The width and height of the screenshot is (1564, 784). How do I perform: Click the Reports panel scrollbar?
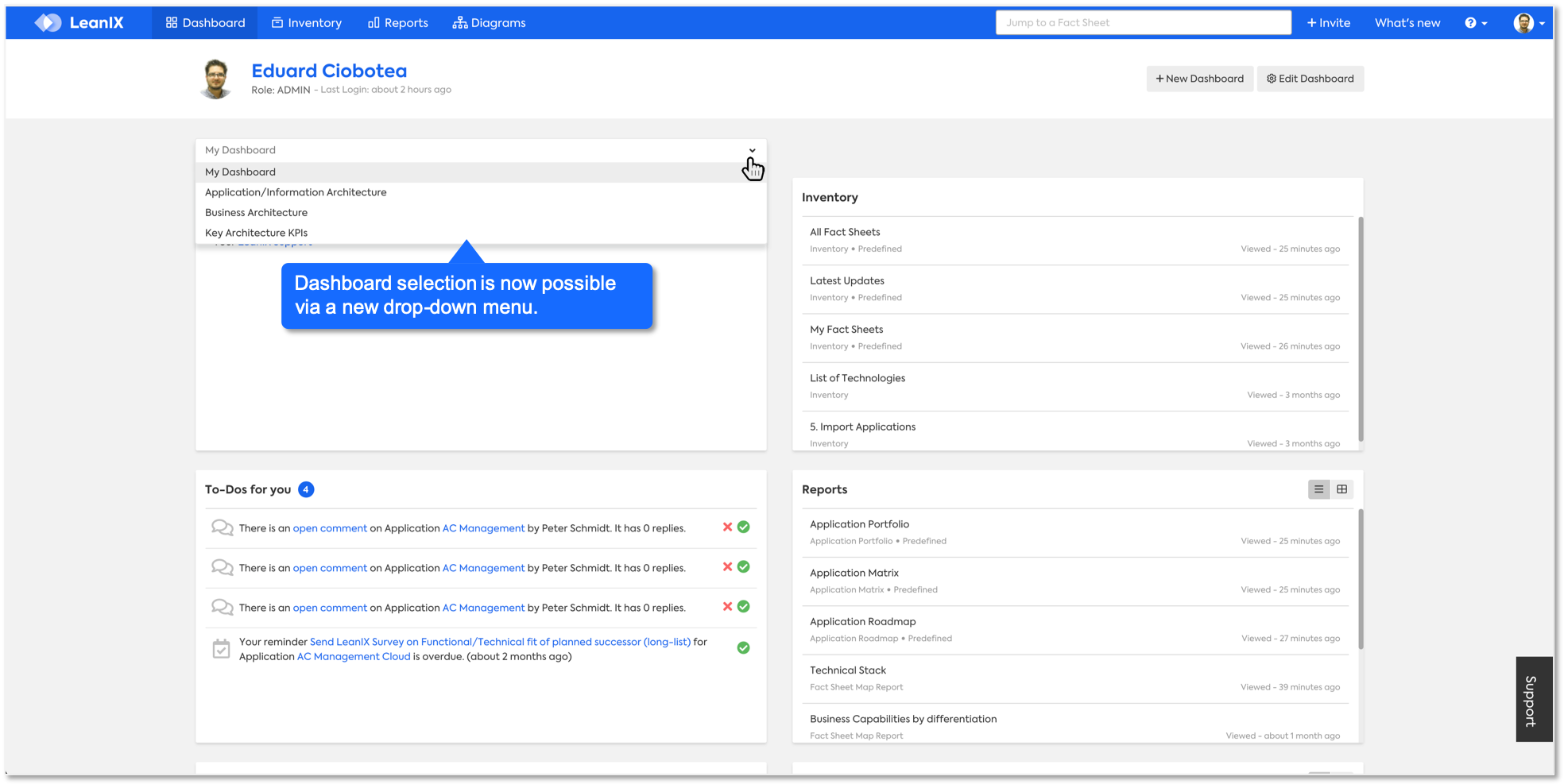tap(1361, 579)
